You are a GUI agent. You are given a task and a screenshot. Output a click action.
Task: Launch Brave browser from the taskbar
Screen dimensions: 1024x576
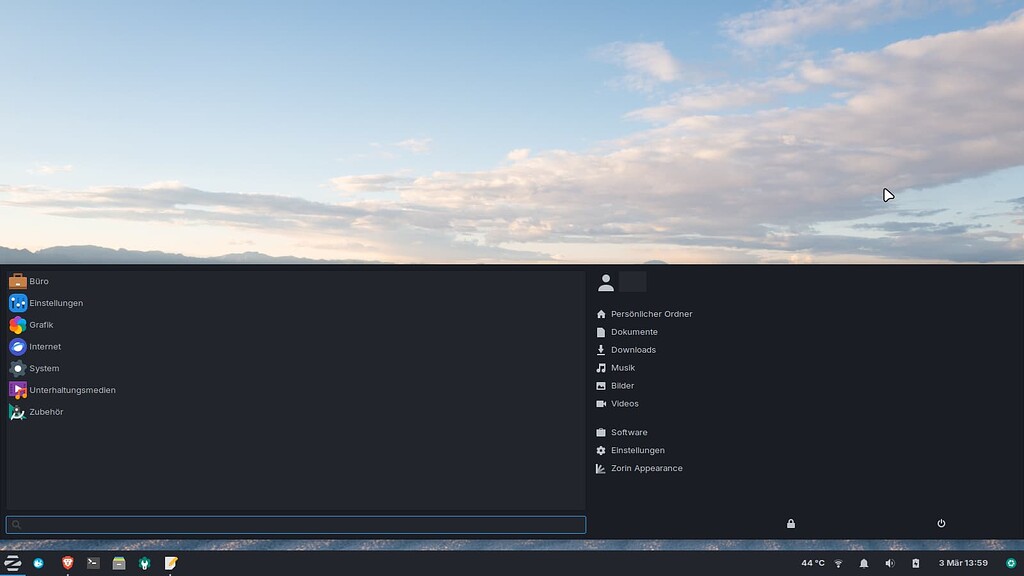point(66,563)
